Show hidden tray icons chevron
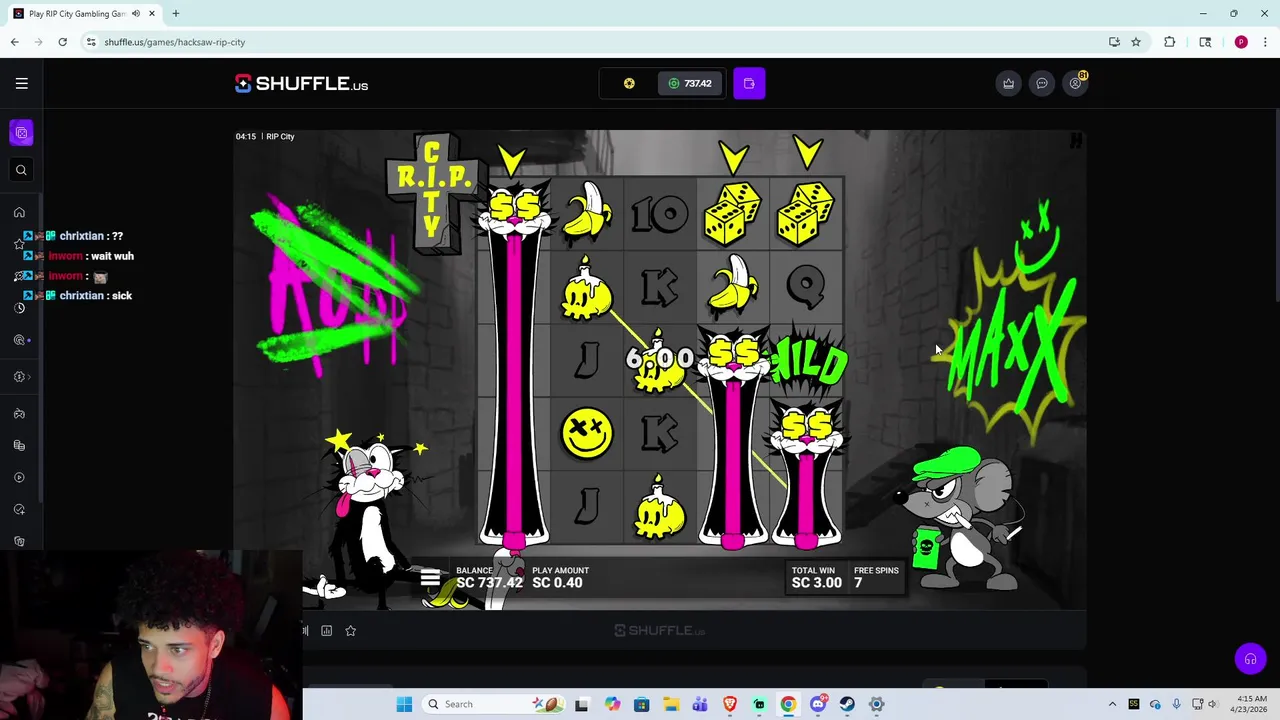 (x=1112, y=704)
